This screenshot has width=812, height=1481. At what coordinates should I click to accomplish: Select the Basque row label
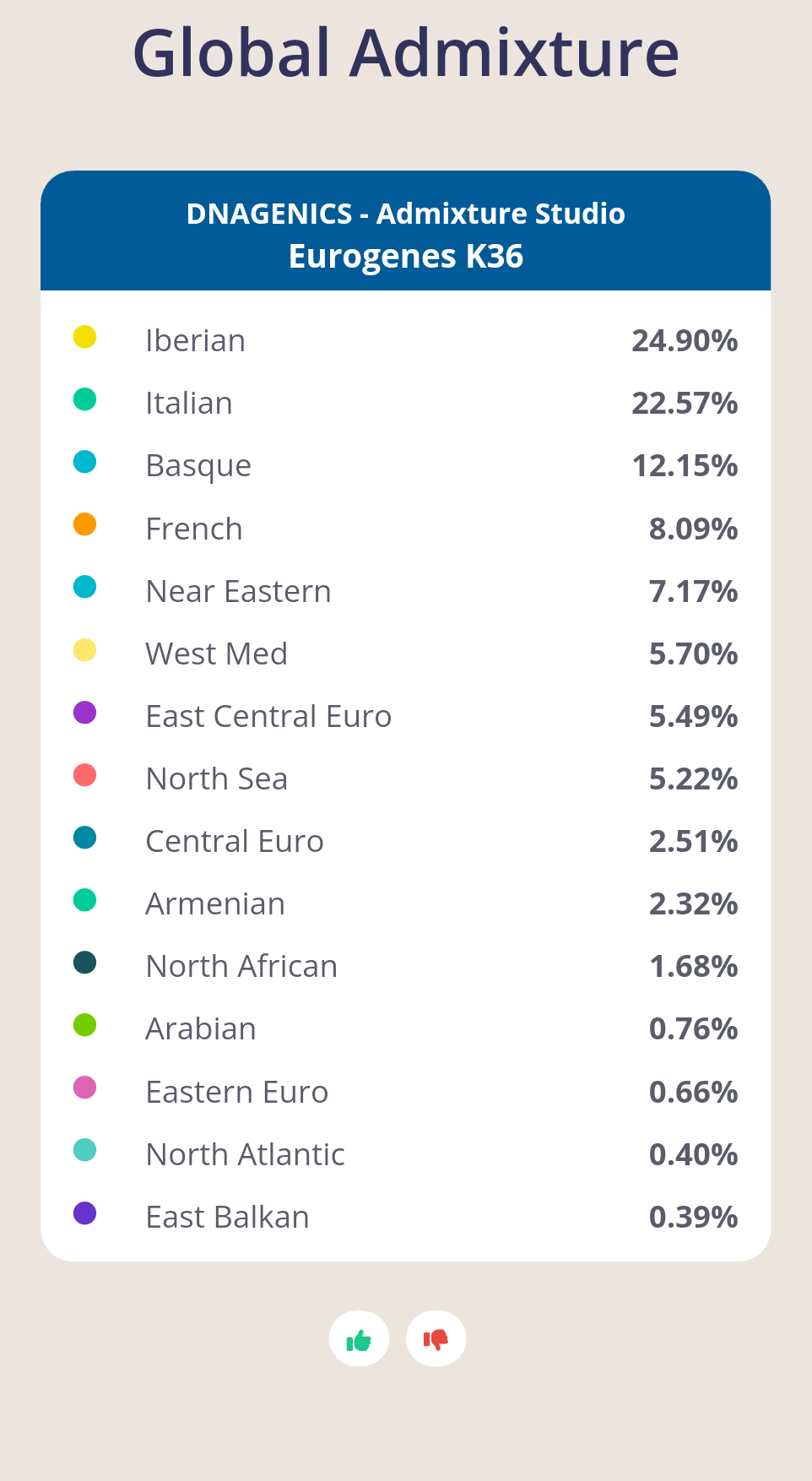(198, 466)
